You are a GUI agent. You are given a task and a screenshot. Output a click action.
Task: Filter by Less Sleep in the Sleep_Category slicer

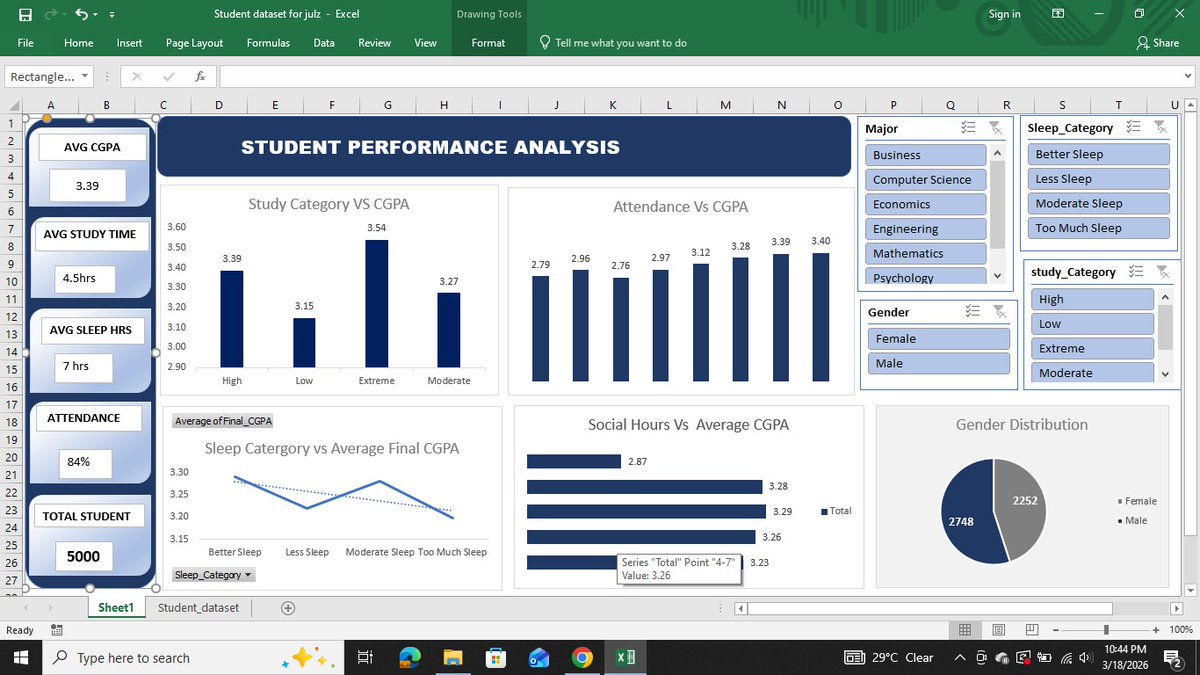point(1099,179)
